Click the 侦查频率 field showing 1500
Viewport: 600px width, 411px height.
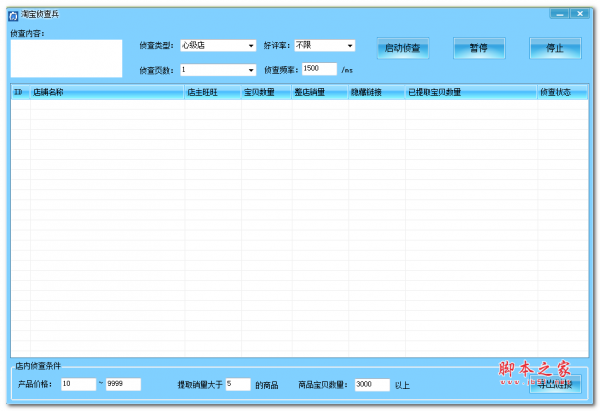[x=319, y=69]
